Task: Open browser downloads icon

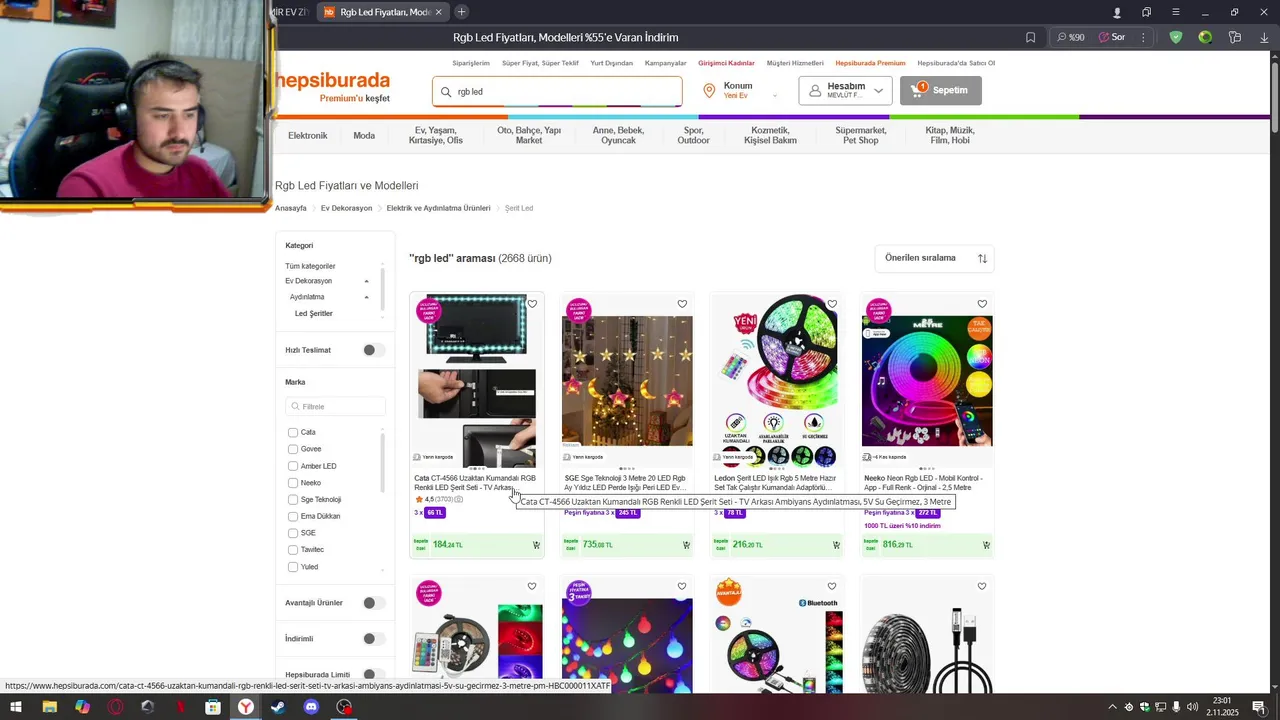Action: click(x=1264, y=37)
